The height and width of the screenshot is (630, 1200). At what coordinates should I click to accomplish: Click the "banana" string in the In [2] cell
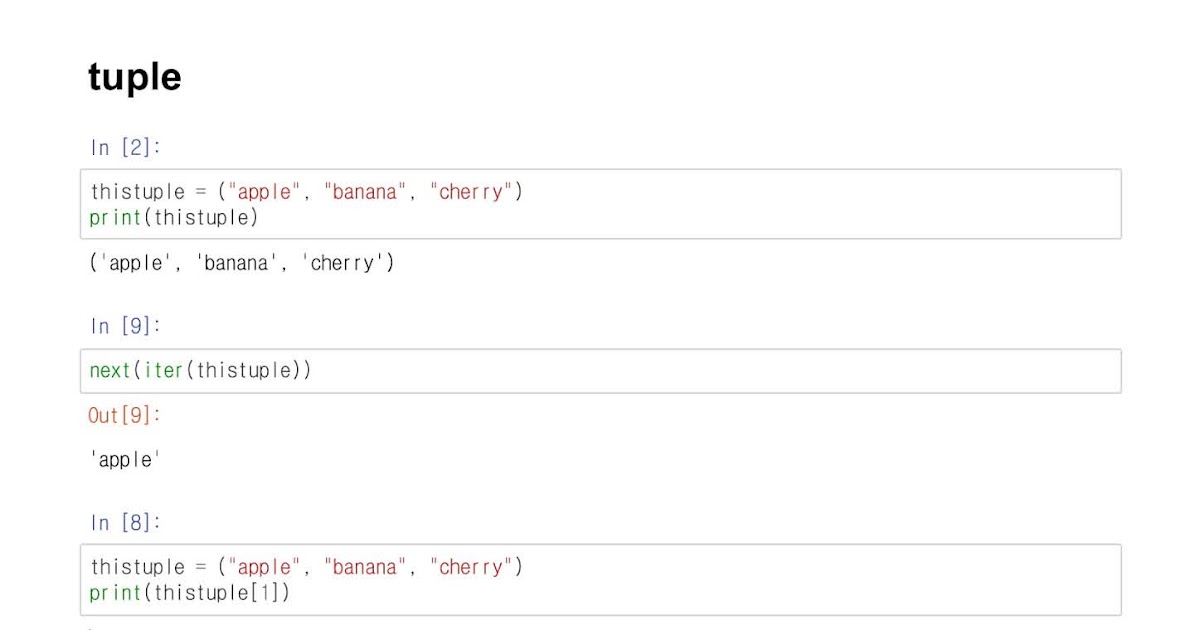pos(365,192)
